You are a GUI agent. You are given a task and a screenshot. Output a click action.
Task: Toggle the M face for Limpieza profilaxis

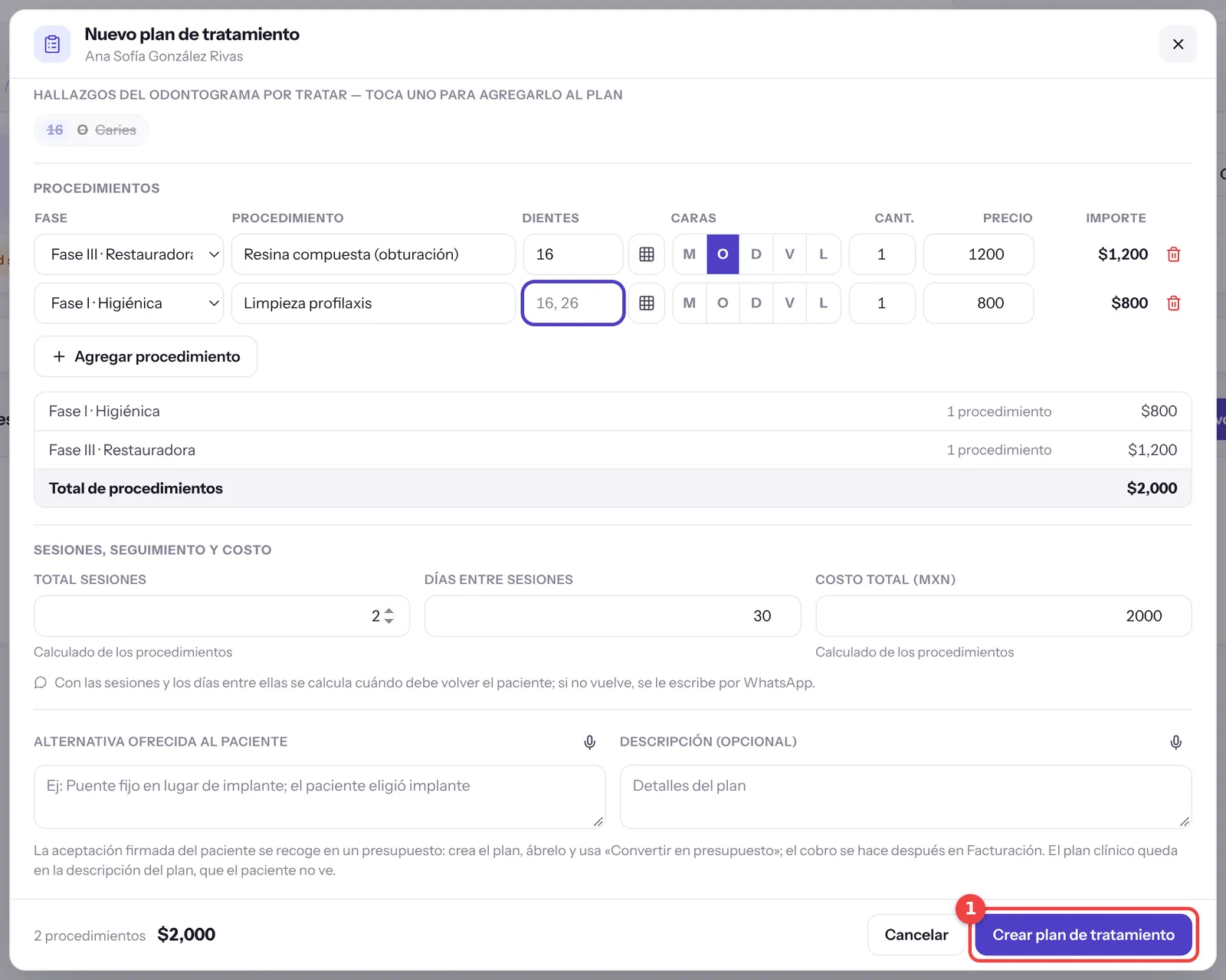690,303
